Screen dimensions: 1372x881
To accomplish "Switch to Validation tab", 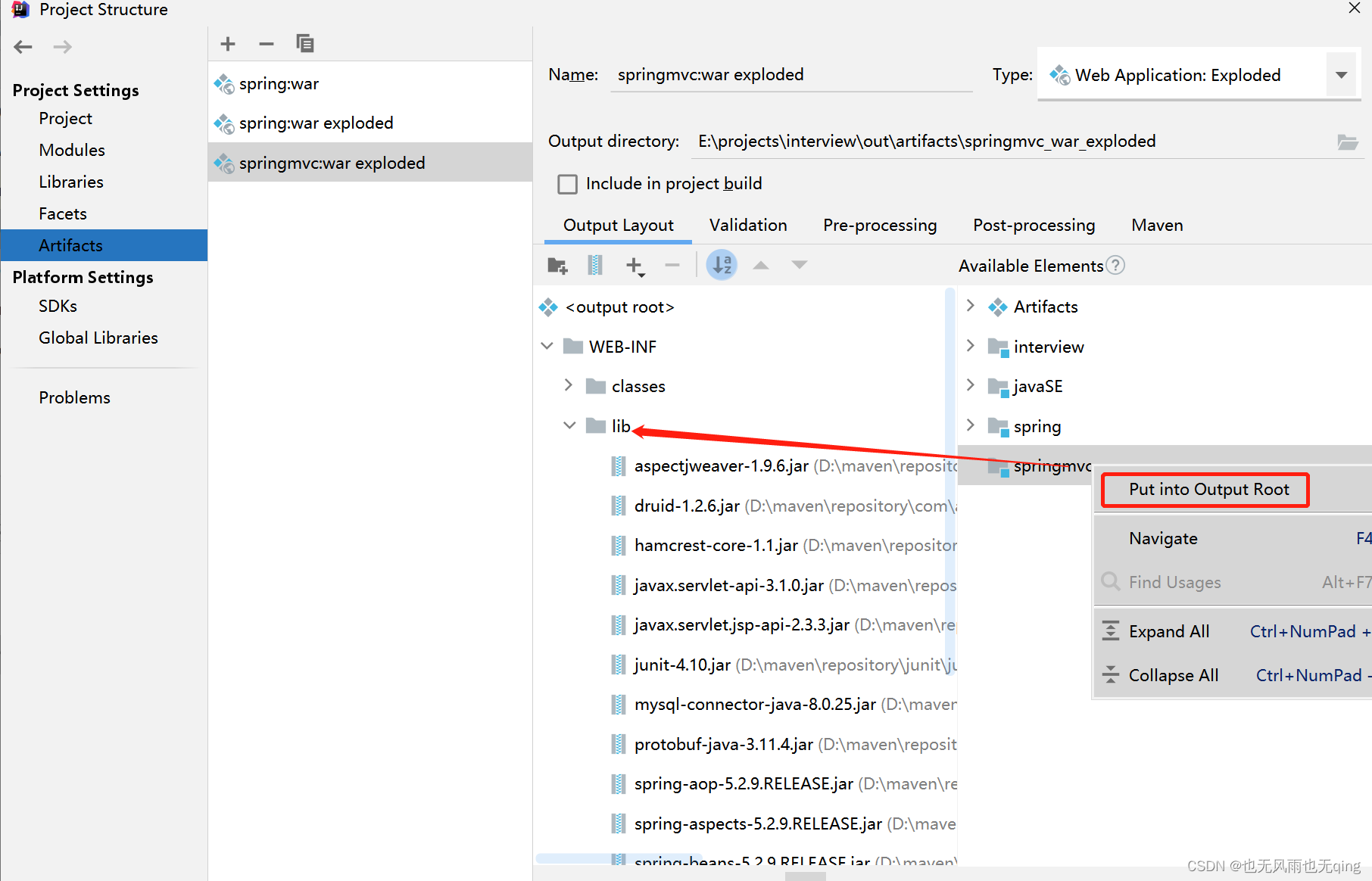I will click(x=748, y=226).
